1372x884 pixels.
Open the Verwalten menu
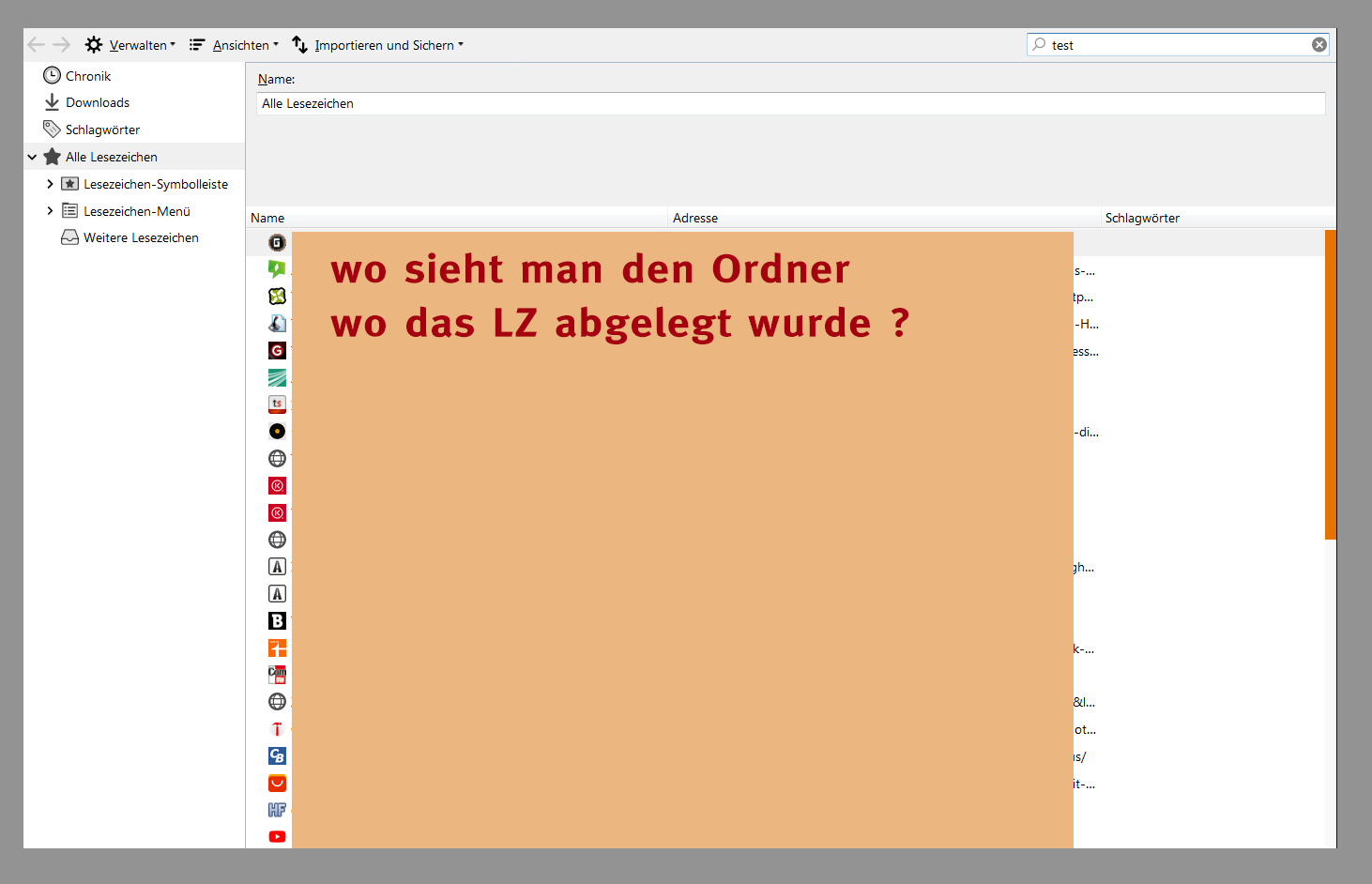(130, 45)
